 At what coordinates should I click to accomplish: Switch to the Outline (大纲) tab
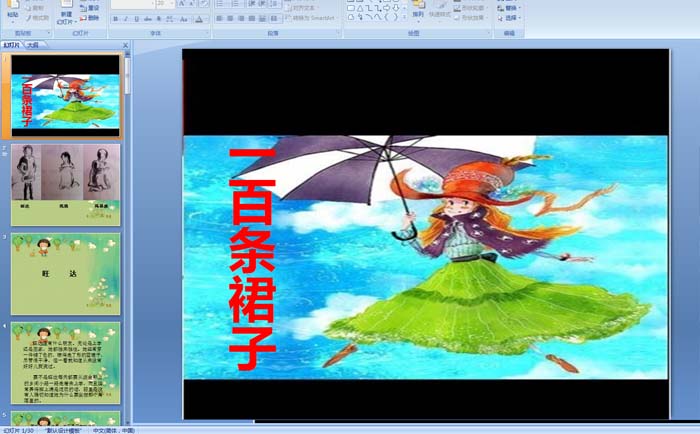32,45
